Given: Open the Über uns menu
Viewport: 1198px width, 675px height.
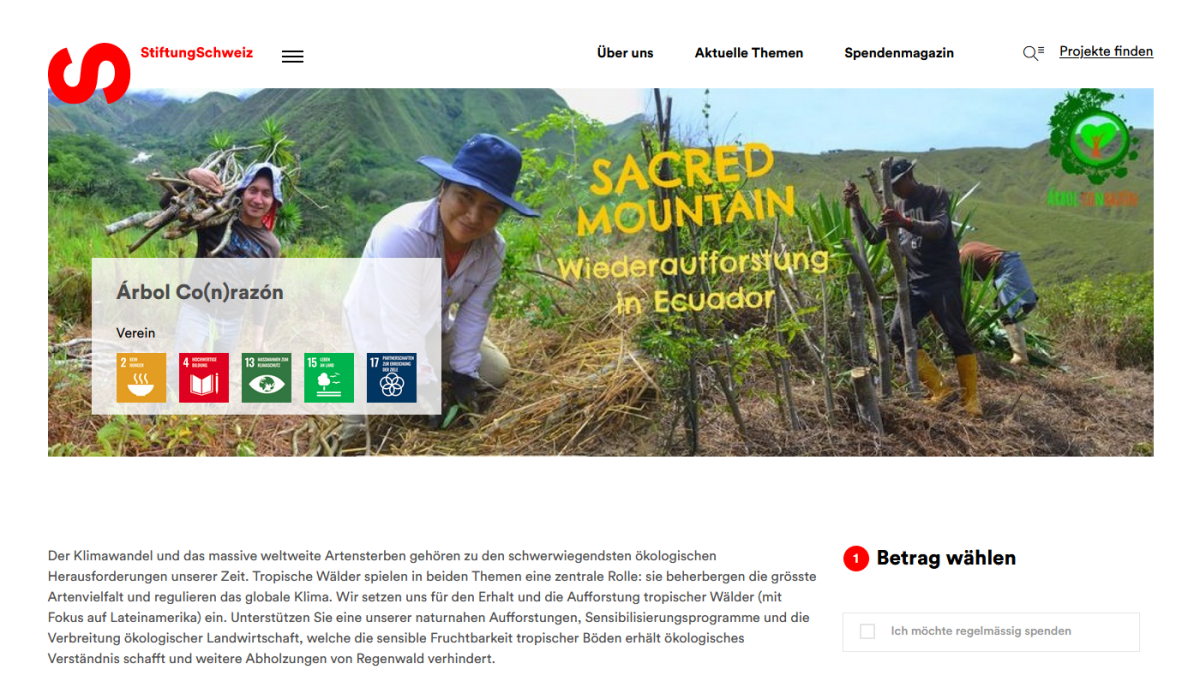Looking at the screenshot, I should pyautogui.click(x=625, y=53).
